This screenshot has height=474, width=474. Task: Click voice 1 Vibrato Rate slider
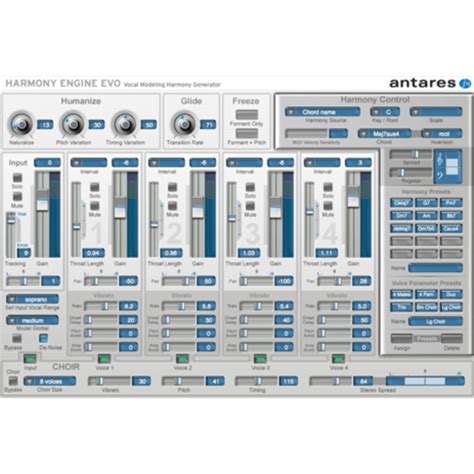(x=101, y=306)
